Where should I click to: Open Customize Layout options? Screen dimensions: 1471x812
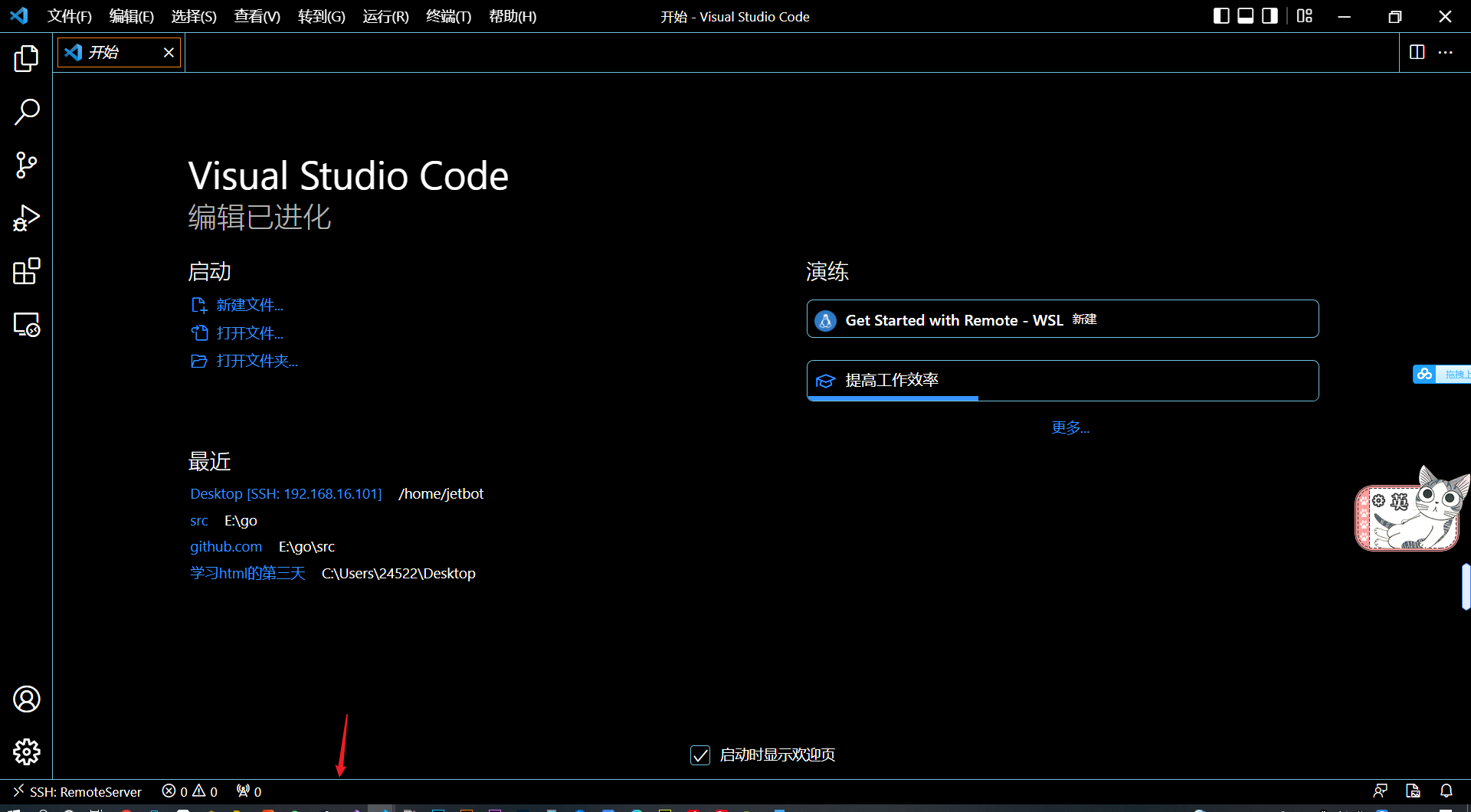coord(1305,16)
